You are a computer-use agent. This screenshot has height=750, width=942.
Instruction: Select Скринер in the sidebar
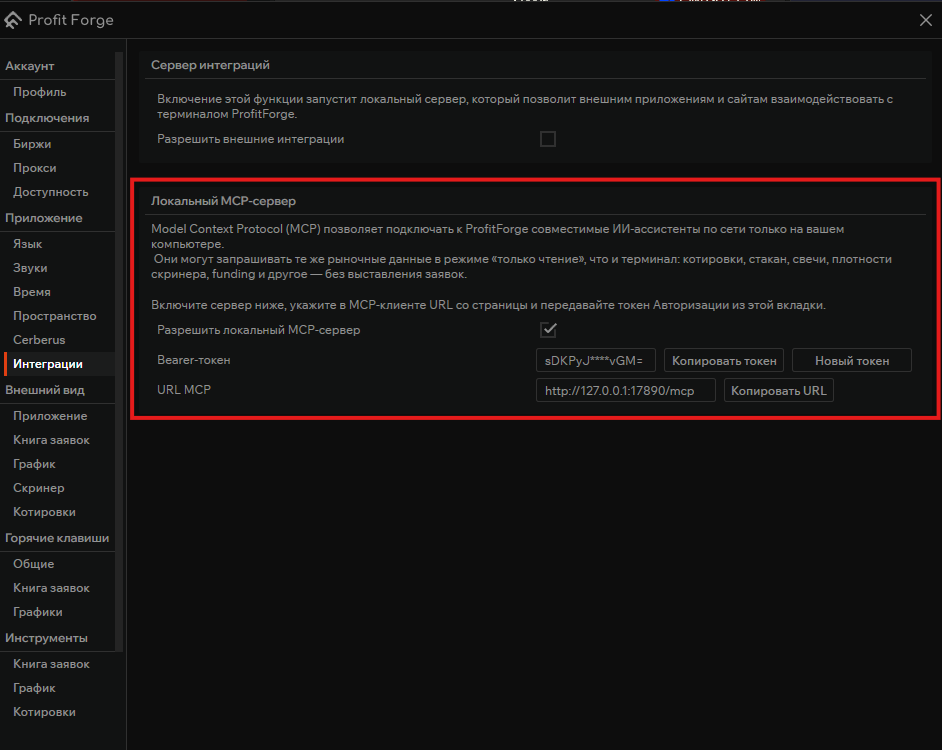pyautogui.click(x=38, y=488)
